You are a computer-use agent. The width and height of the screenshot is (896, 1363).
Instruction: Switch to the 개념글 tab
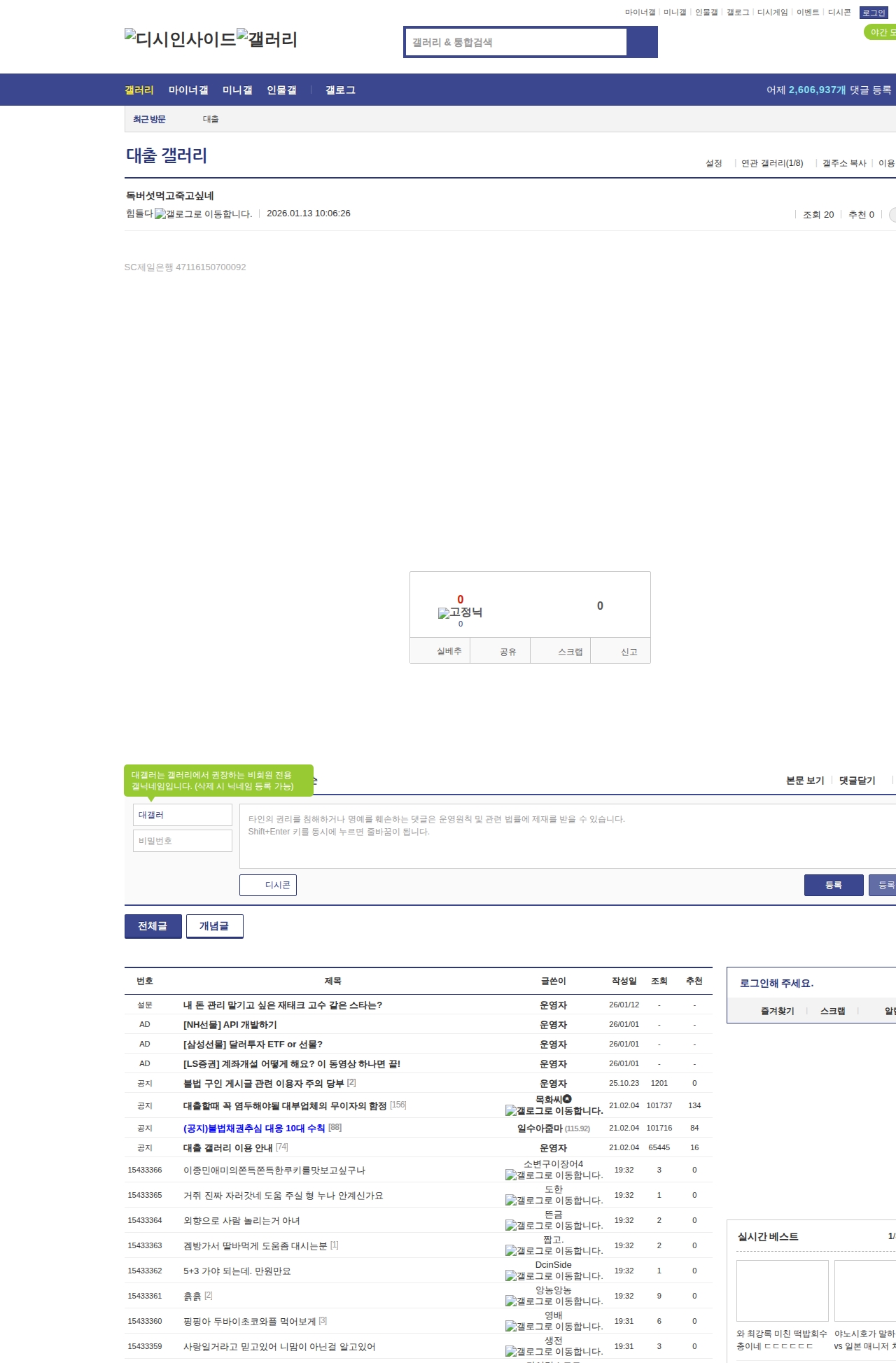point(215,926)
